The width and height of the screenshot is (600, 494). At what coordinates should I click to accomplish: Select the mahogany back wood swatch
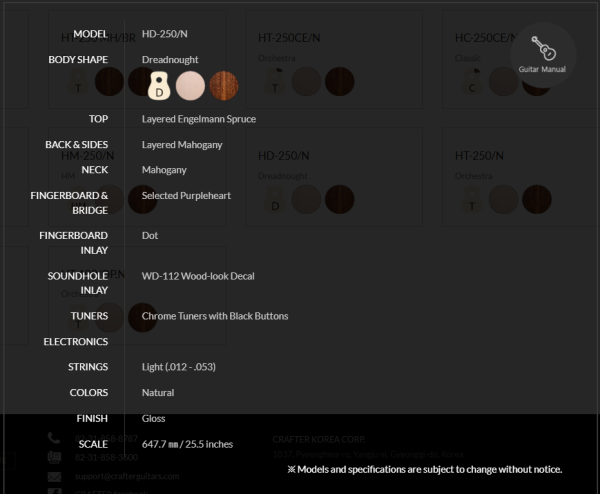click(224, 86)
